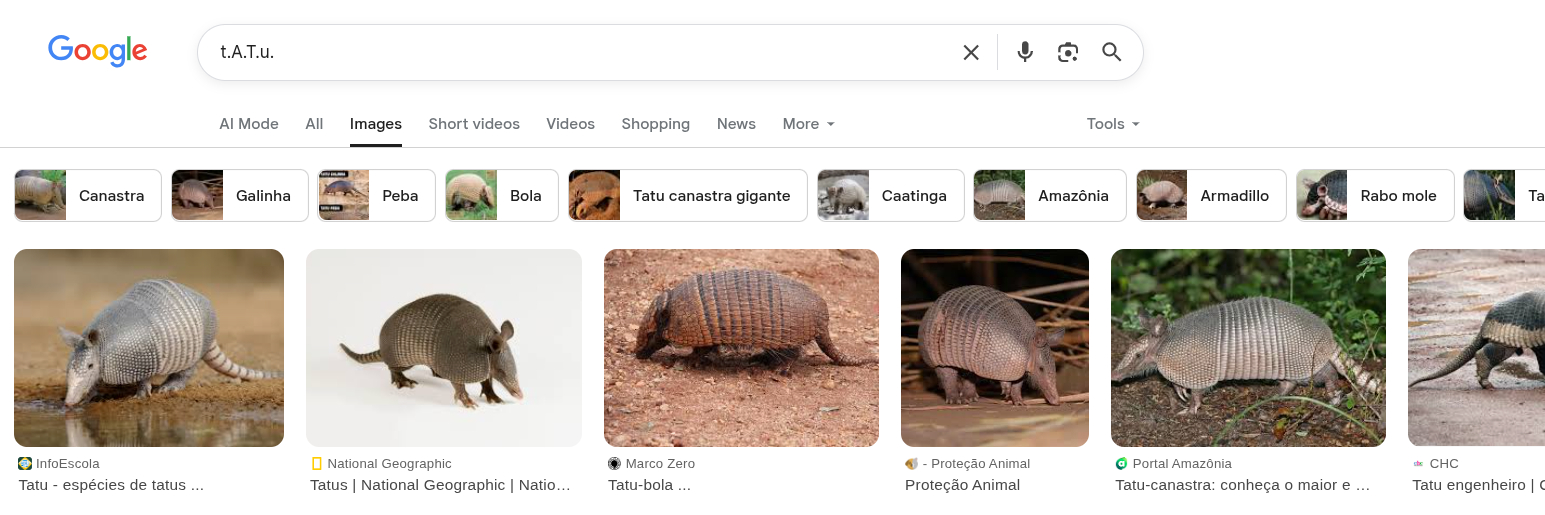Screen dimensions: 1545x515
Task: Click the Portal Amazônia source favicon
Action: click(x=1122, y=463)
